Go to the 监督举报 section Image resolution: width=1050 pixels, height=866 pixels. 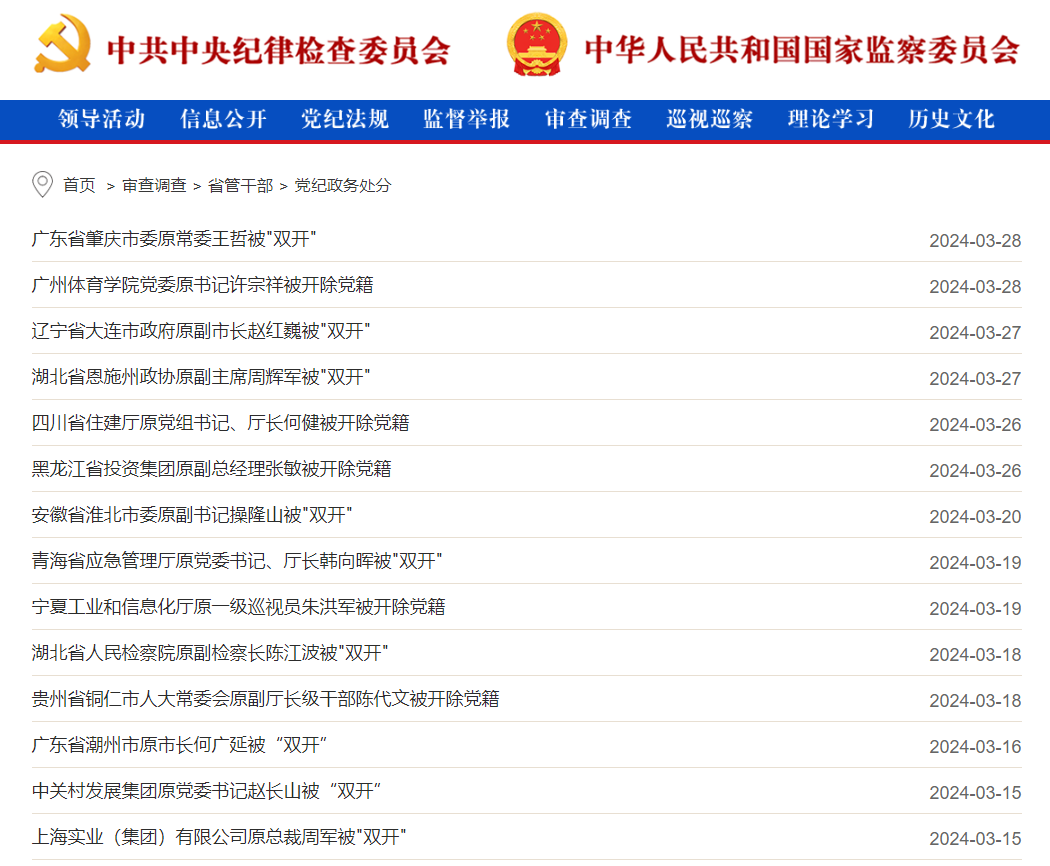(467, 120)
